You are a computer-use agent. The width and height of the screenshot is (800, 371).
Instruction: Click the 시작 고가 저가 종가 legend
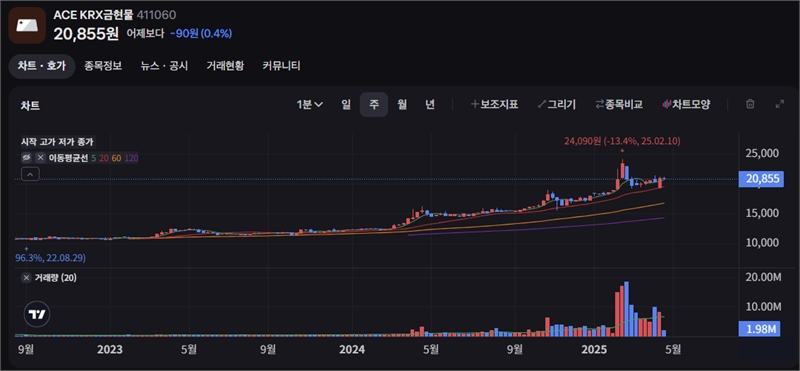[x=57, y=142]
